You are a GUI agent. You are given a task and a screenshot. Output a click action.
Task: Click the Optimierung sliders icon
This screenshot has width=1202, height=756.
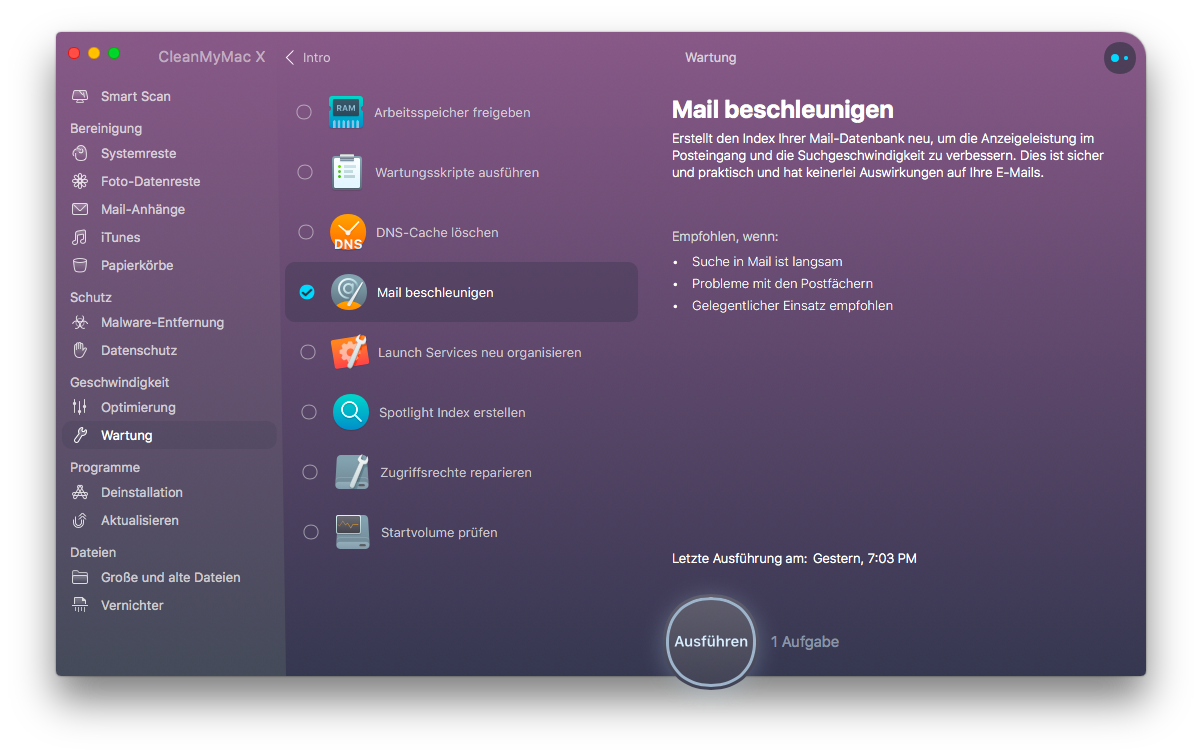click(80, 408)
